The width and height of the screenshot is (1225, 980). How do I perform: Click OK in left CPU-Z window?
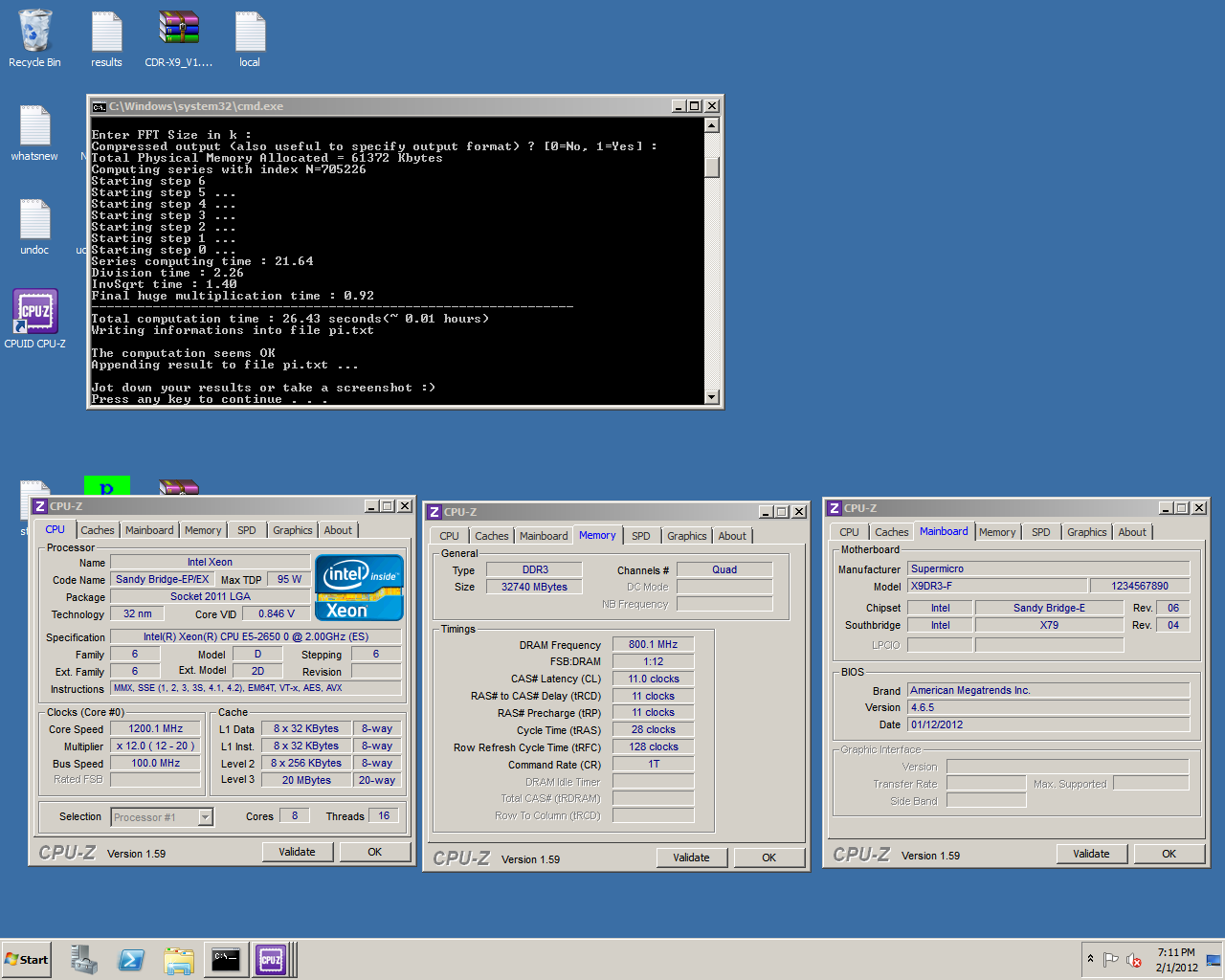tap(375, 852)
